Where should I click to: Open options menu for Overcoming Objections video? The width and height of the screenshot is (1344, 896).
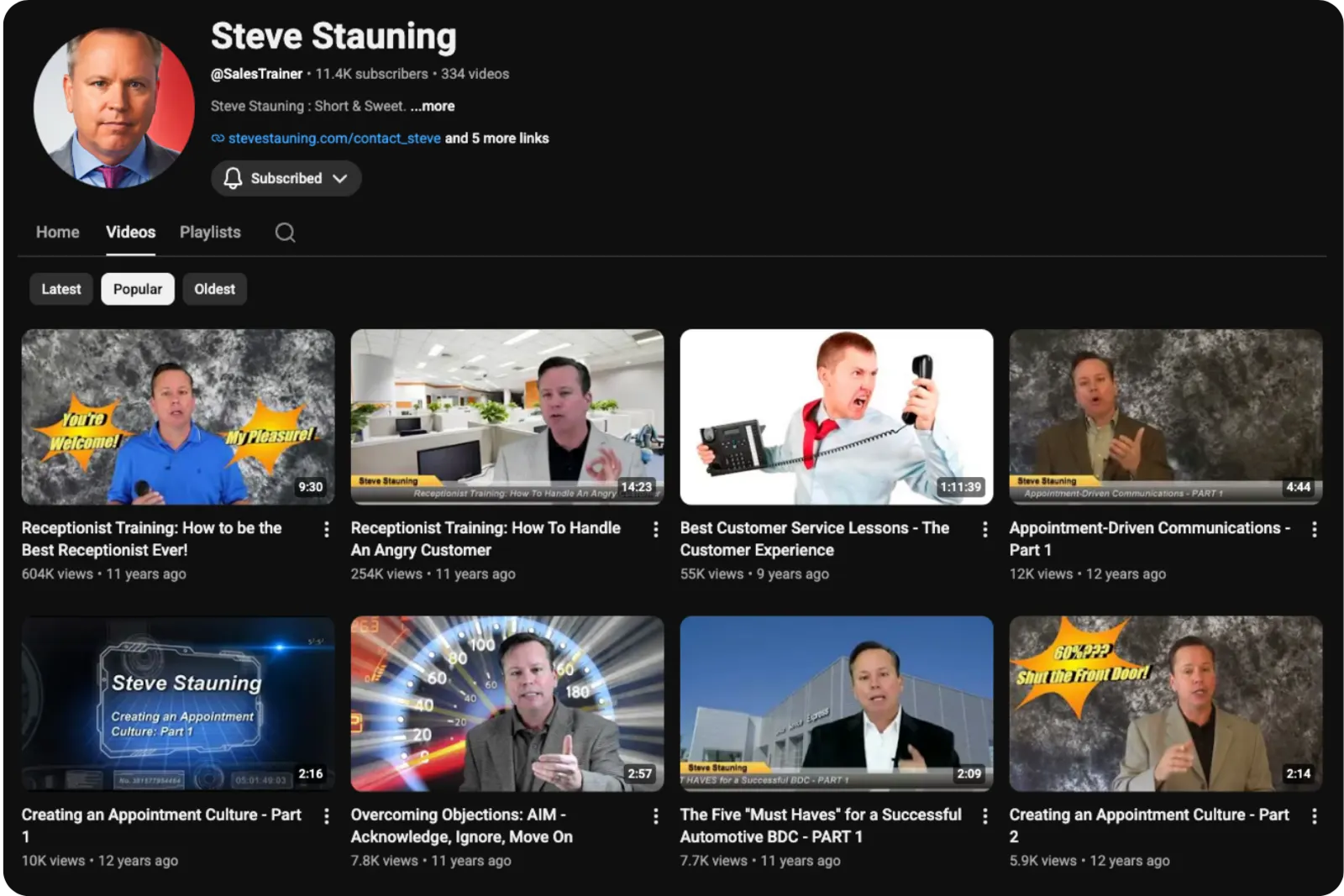[656, 816]
